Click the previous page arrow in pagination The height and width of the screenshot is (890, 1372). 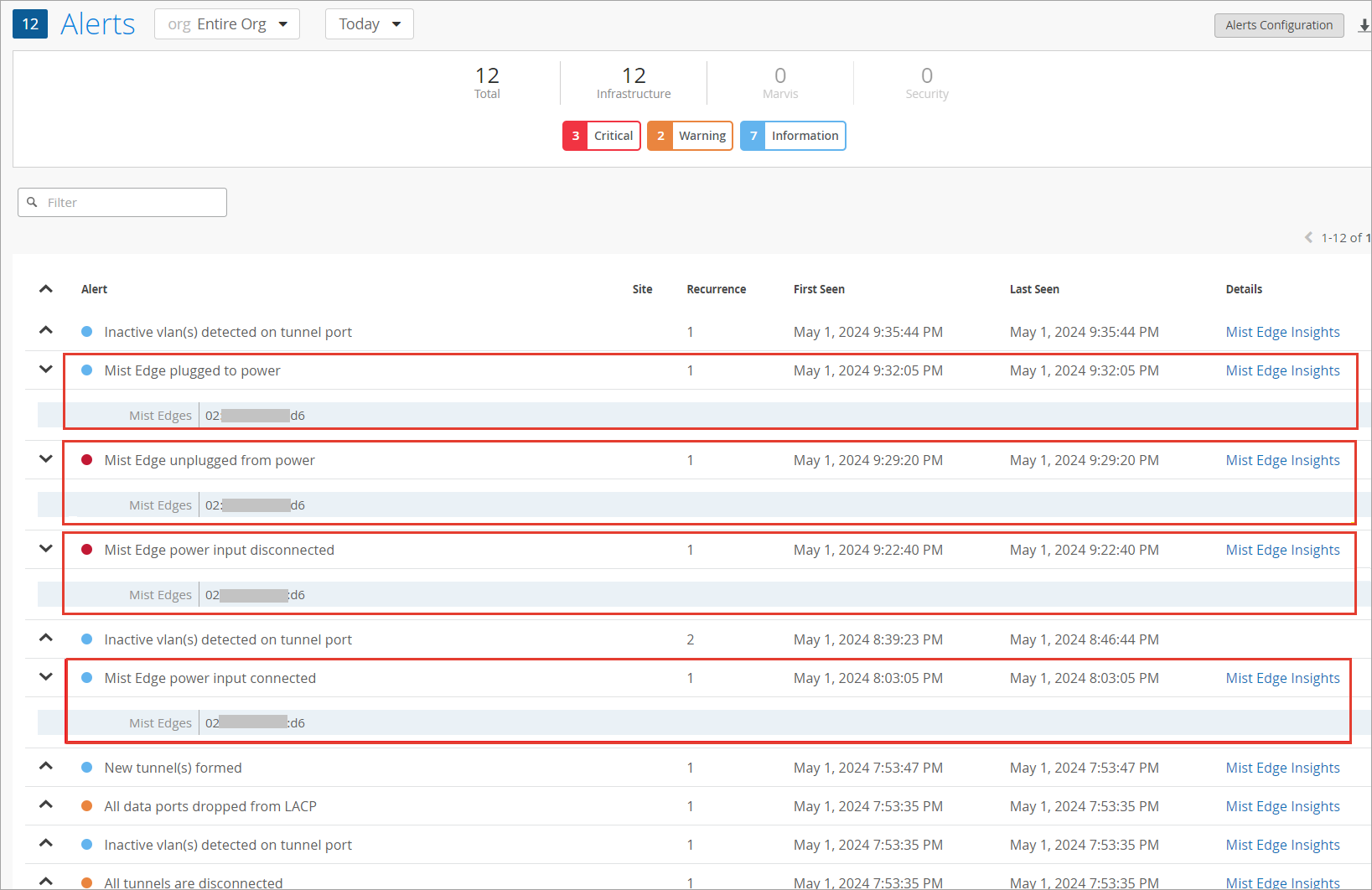[x=1308, y=238]
